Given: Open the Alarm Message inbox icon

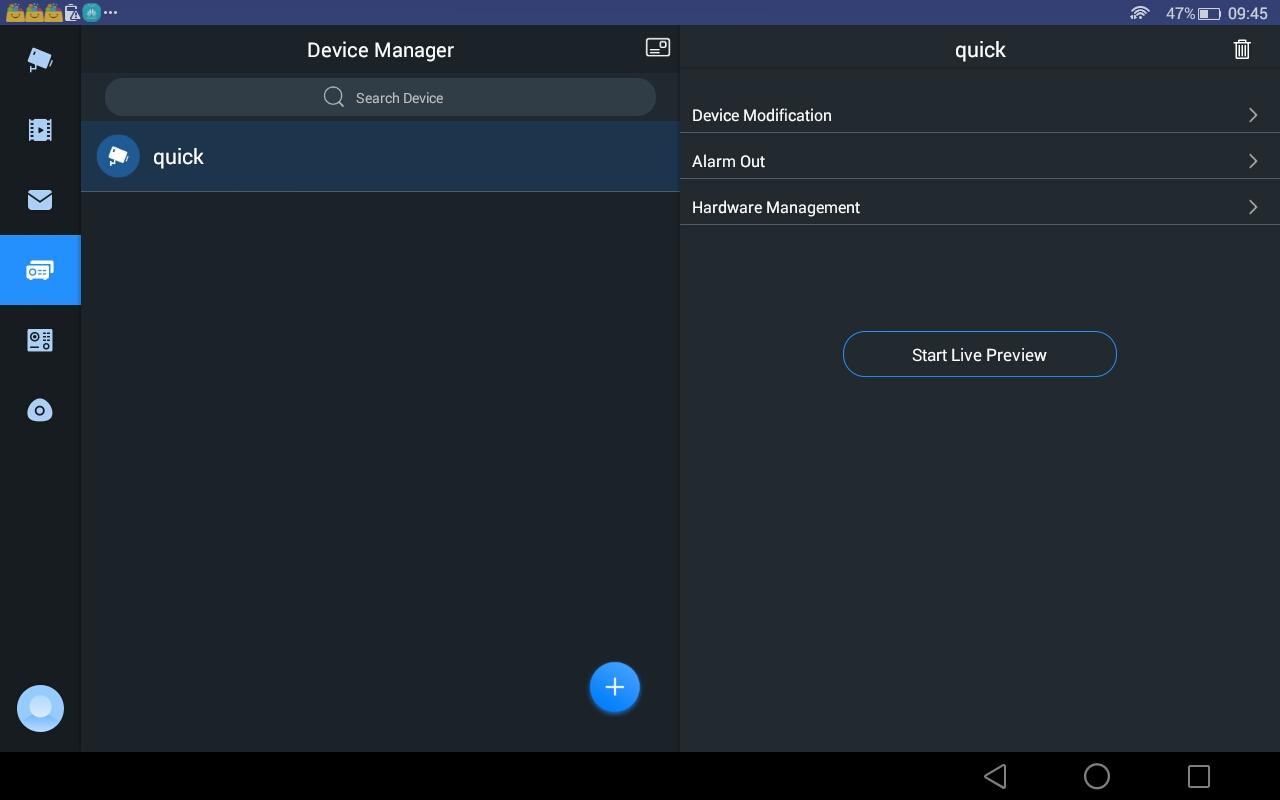Looking at the screenshot, I should [40, 200].
